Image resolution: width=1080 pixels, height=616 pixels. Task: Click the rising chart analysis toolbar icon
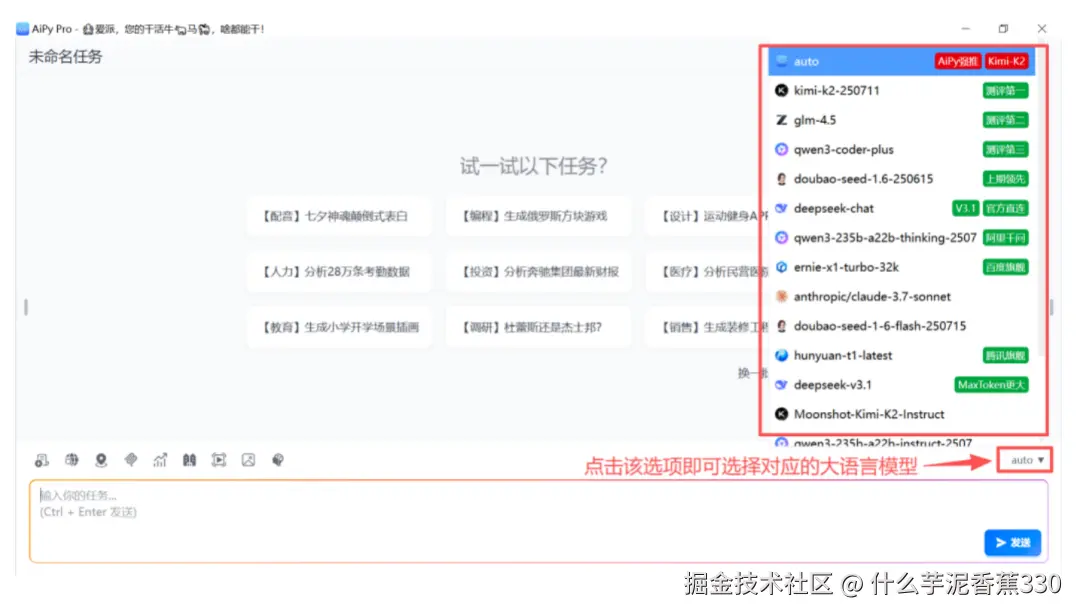(160, 460)
